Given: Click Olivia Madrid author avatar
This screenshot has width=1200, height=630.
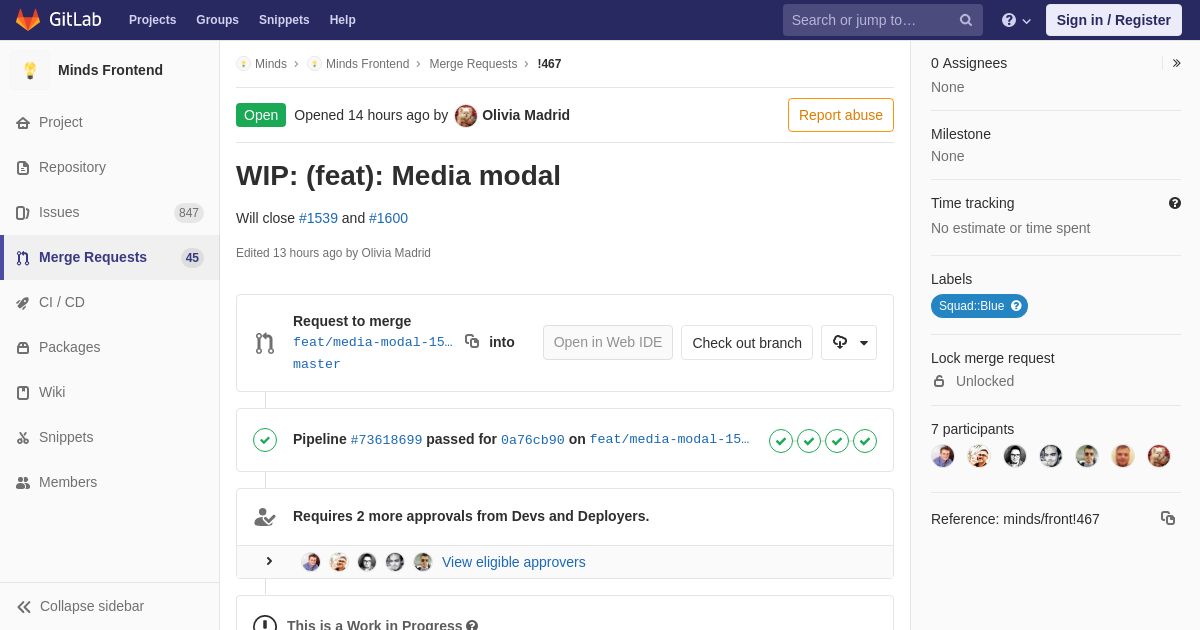Looking at the screenshot, I should (x=466, y=116).
